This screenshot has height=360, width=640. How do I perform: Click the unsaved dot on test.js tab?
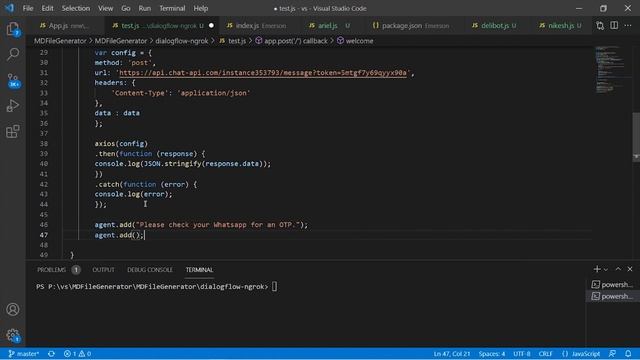[x=211, y=26]
